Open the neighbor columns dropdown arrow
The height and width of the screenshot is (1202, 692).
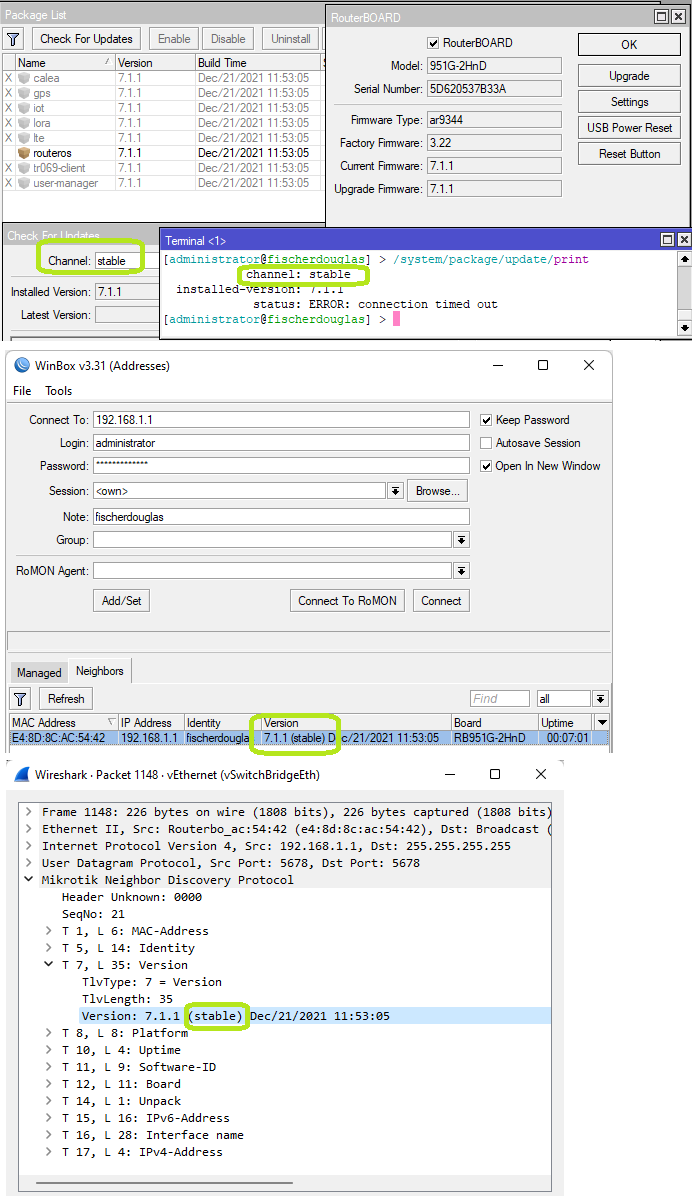[x=602, y=722]
